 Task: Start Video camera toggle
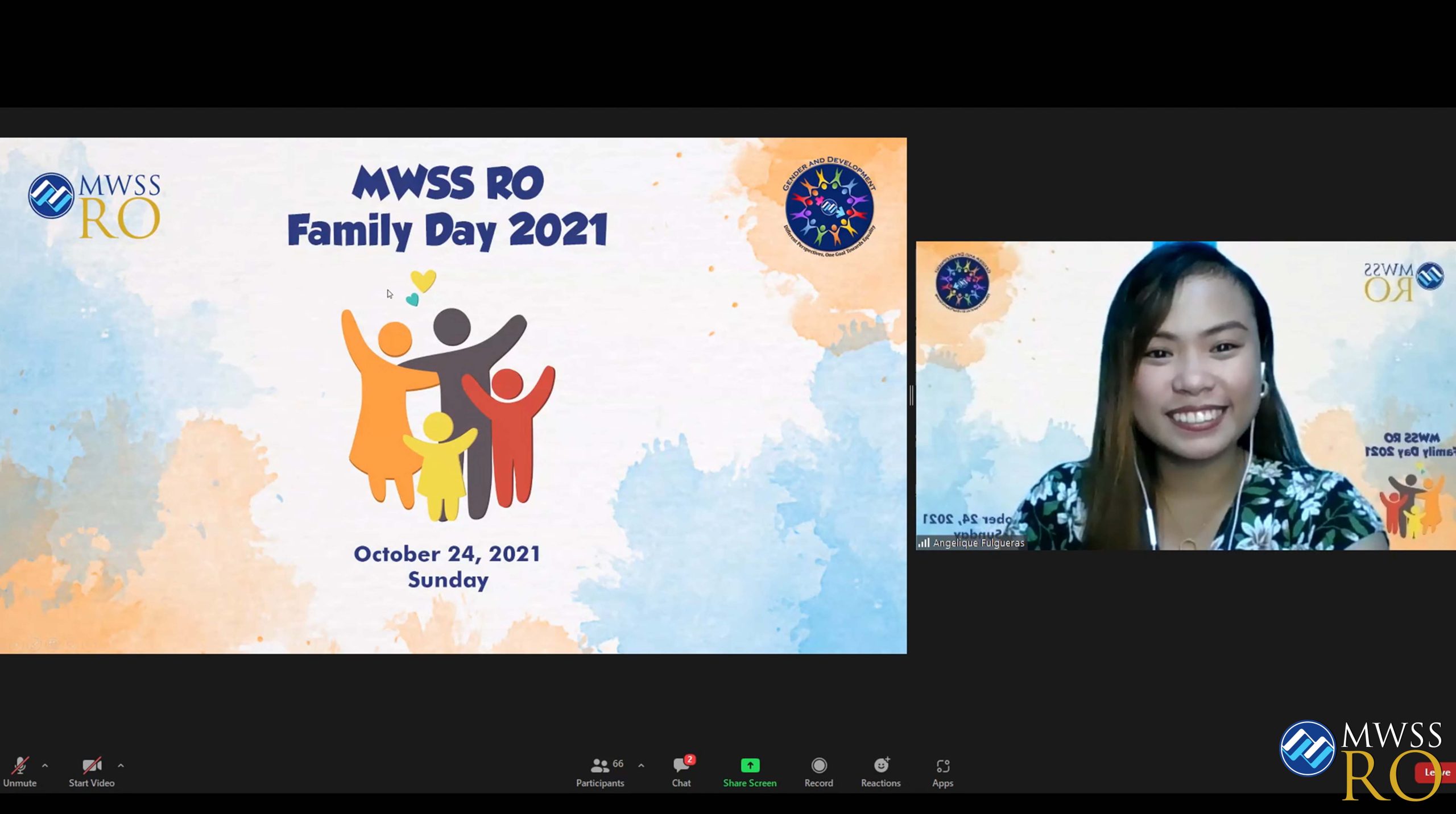(92, 772)
